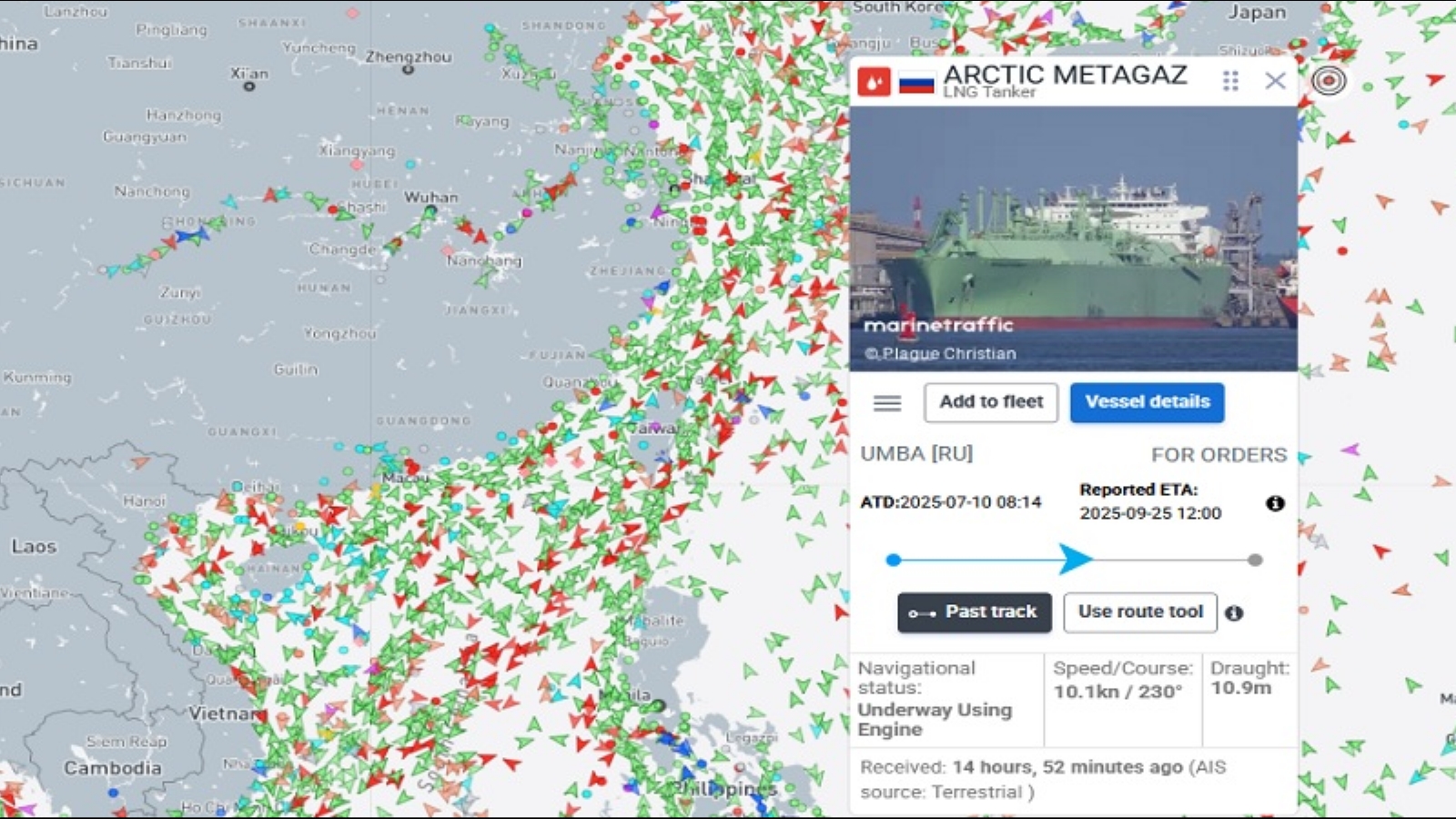Open Vessel details

point(1148,402)
